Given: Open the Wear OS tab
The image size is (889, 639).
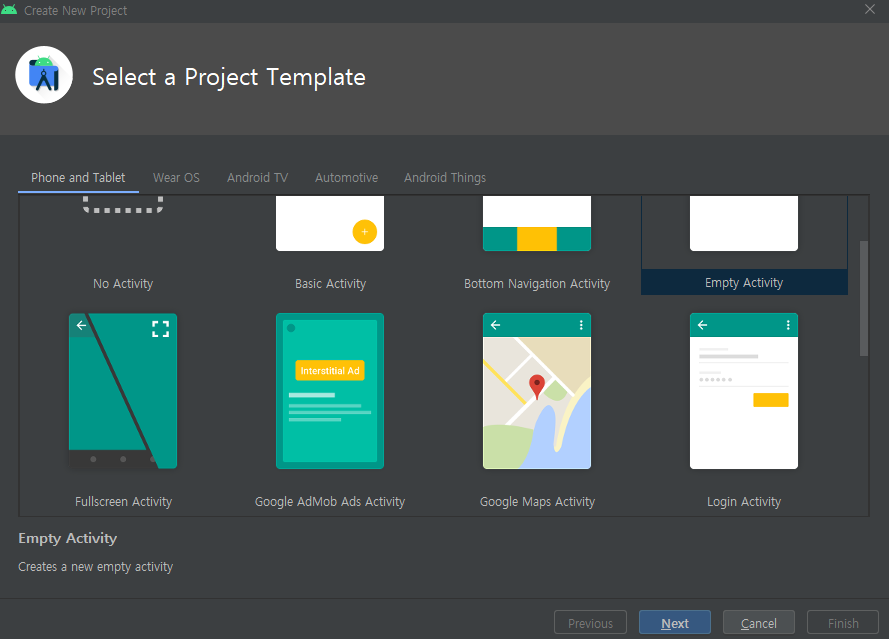Looking at the screenshot, I should [x=176, y=177].
